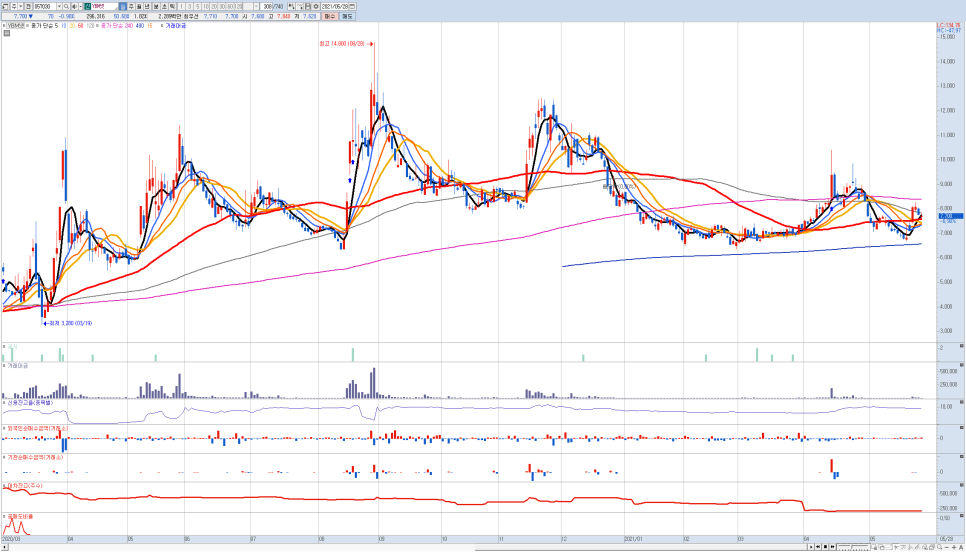
Task: Select the 틱 tick chart tab
Action: [x=172, y=6]
